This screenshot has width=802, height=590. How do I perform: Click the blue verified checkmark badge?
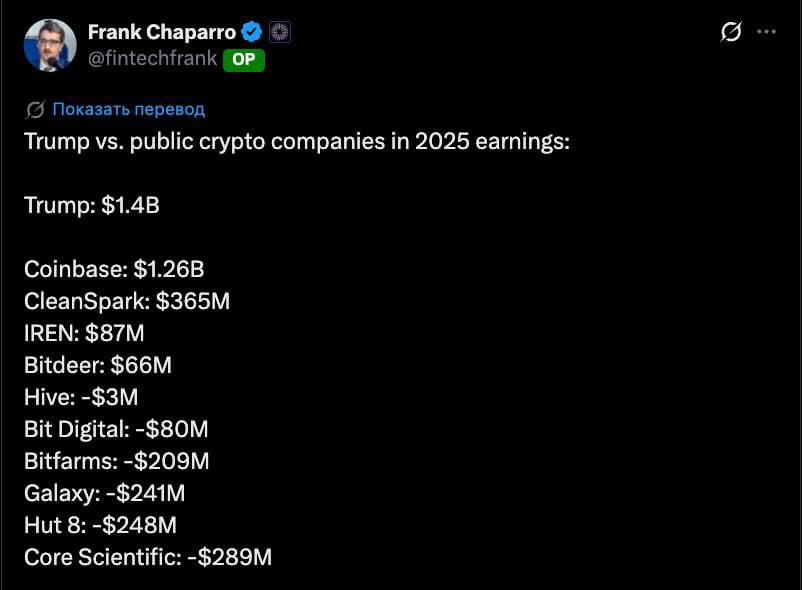[252, 32]
